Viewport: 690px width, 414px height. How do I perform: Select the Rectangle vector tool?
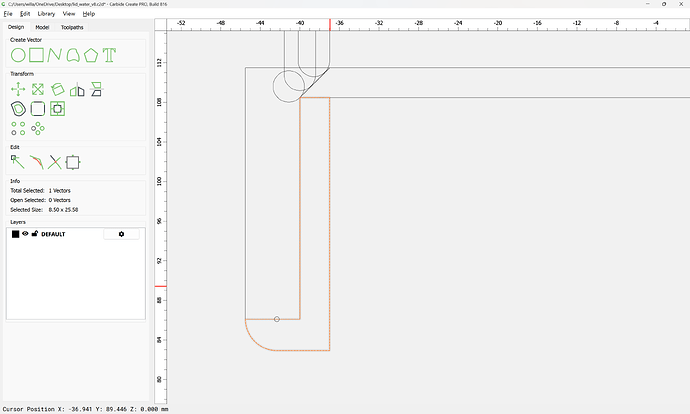(37, 55)
